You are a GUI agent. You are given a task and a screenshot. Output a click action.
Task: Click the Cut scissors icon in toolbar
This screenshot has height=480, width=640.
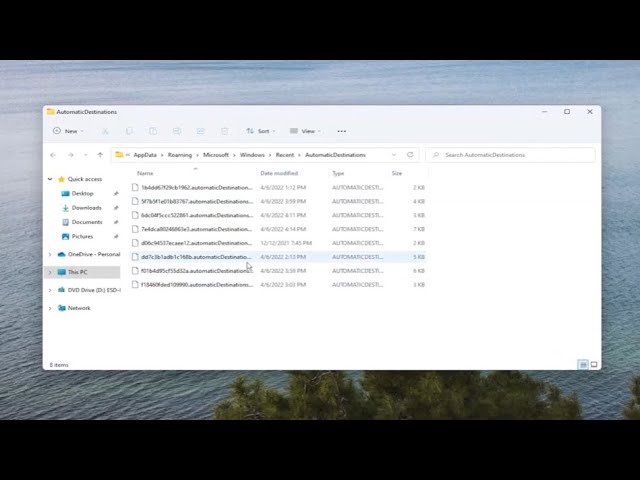point(105,131)
